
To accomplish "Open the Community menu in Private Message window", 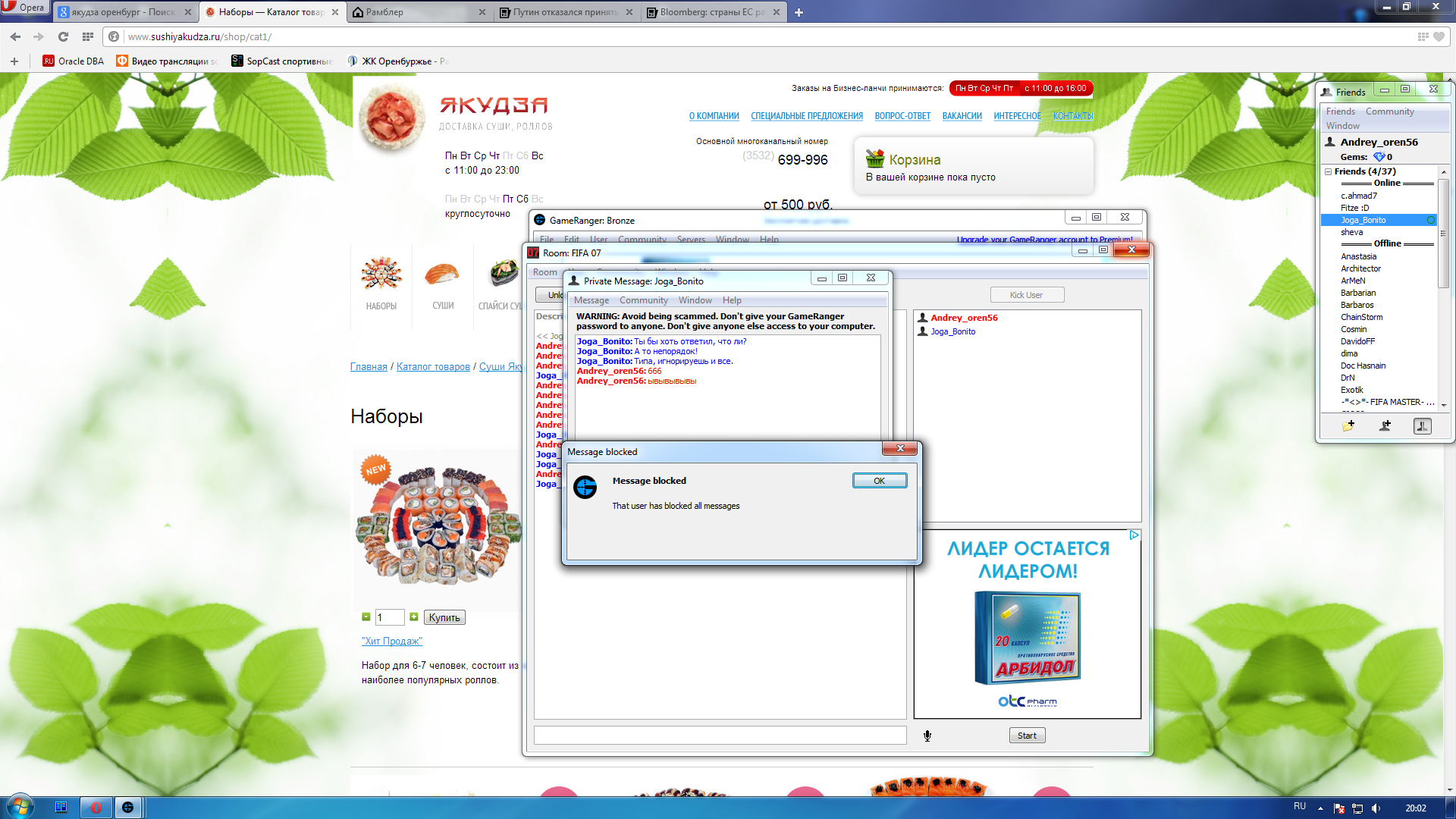I will click(x=643, y=301).
